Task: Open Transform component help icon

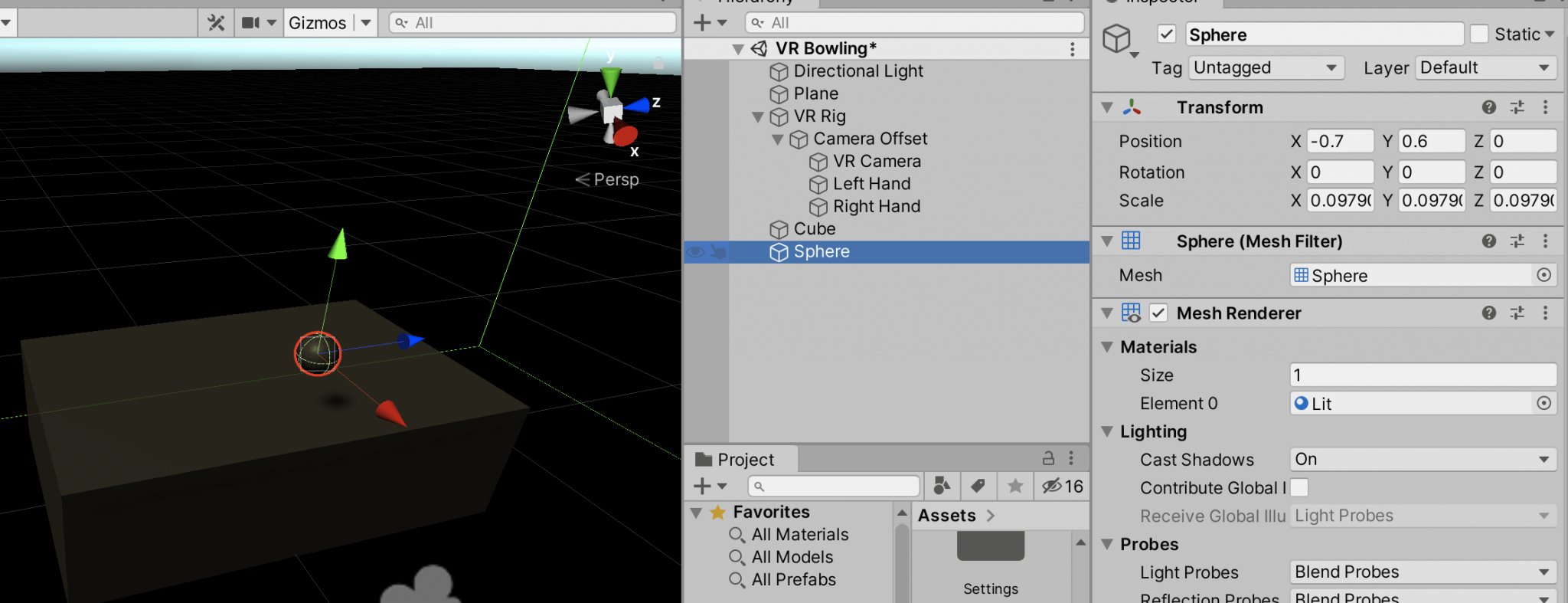Action: pyautogui.click(x=1488, y=107)
